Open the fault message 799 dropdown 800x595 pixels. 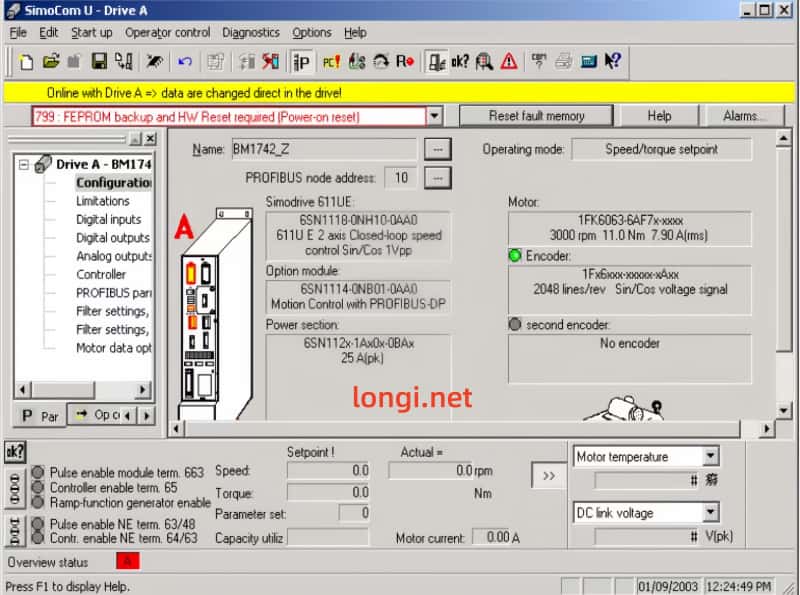tap(434, 116)
